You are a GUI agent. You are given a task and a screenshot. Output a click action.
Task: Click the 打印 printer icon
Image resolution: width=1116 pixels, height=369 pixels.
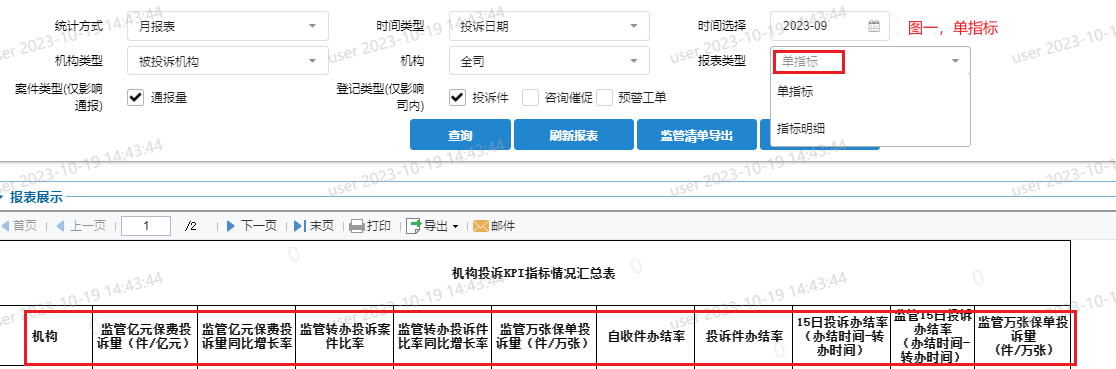pyautogui.click(x=357, y=226)
